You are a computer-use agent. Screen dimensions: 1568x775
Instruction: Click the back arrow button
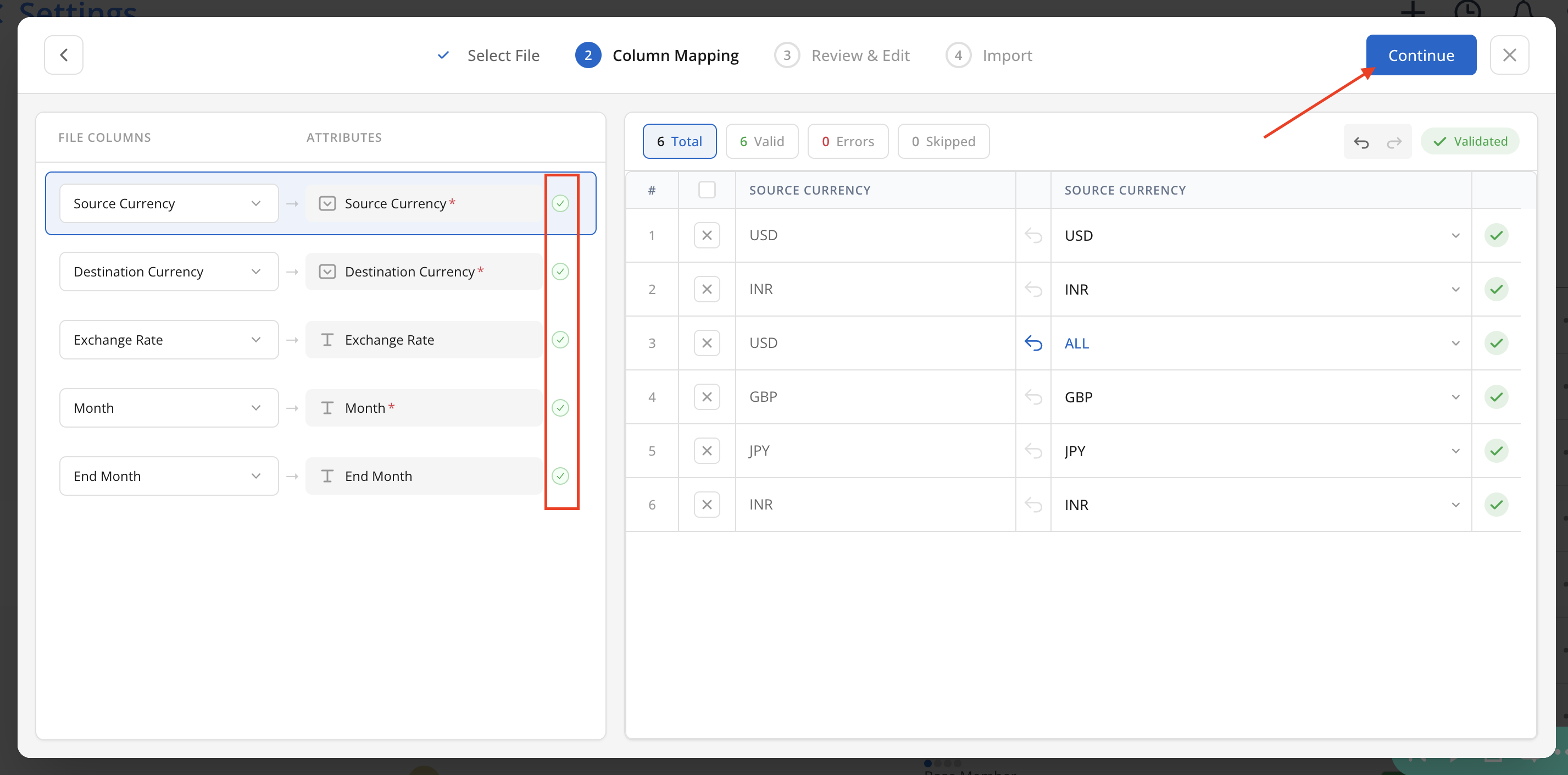[x=63, y=55]
